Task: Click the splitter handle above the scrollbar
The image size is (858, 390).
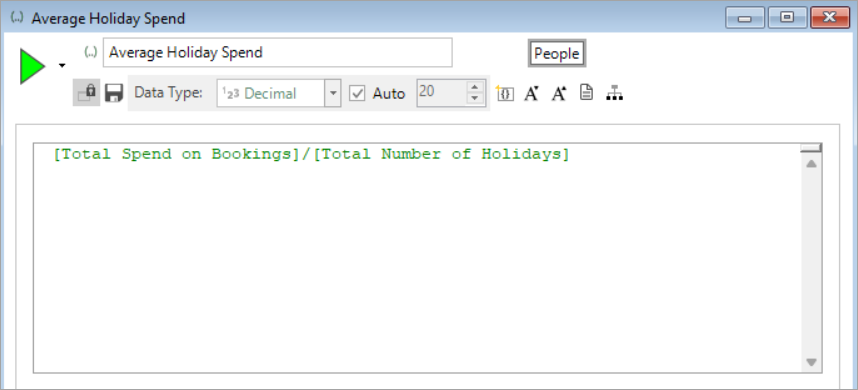Action: [810, 148]
